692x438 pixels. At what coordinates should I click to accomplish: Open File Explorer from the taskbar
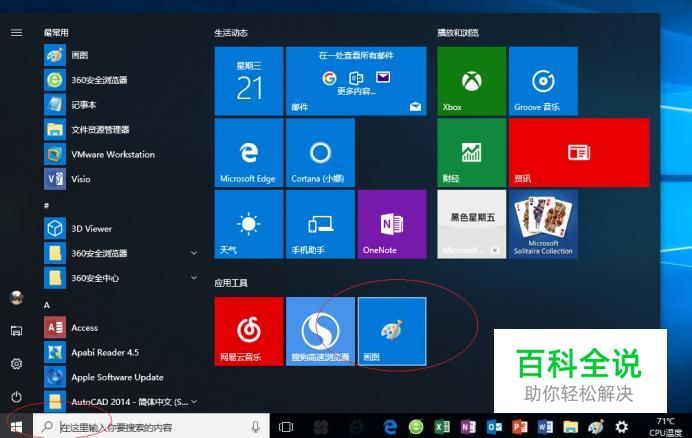pos(570,427)
